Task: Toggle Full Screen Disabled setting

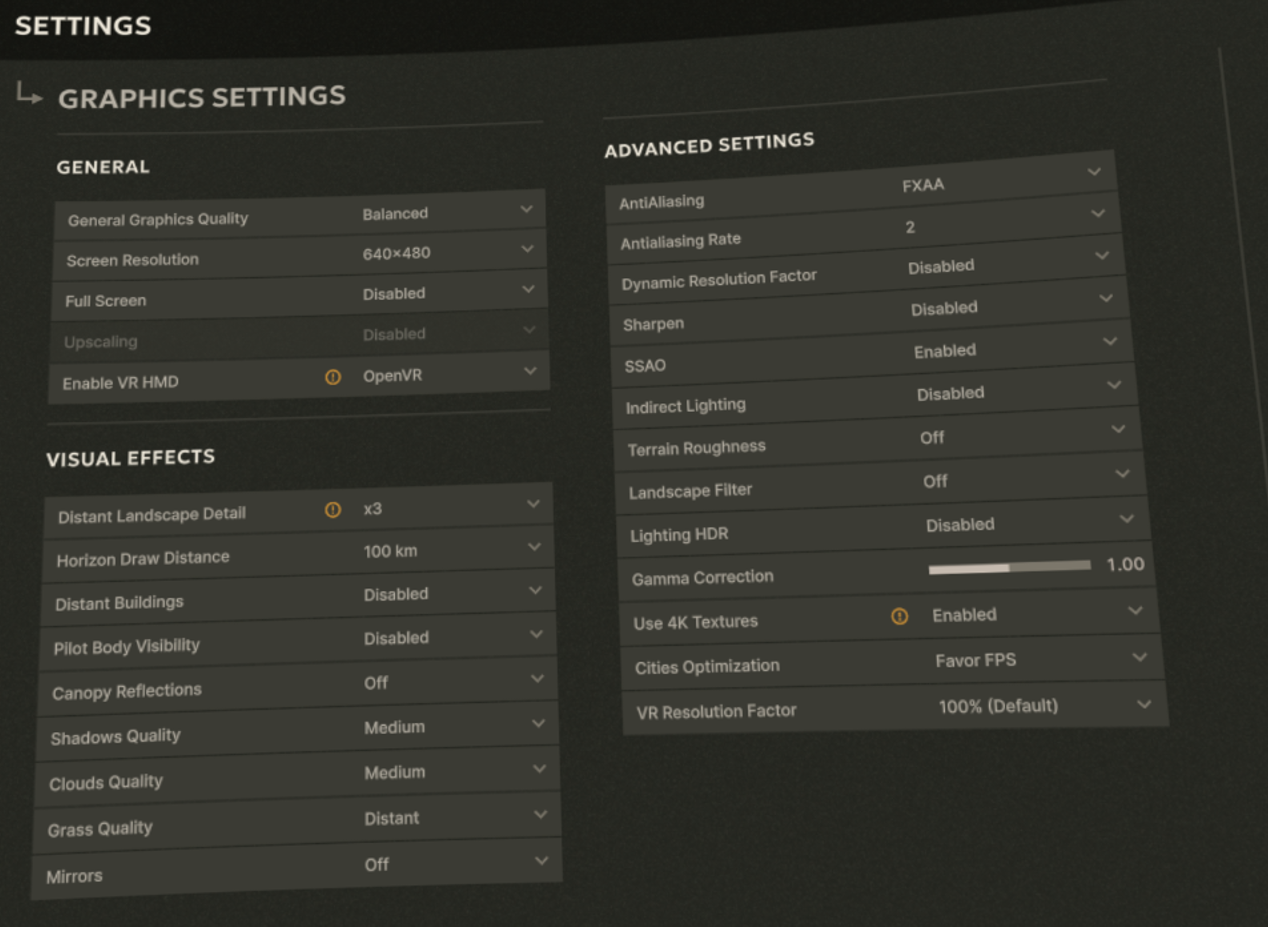Action: (x=299, y=295)
